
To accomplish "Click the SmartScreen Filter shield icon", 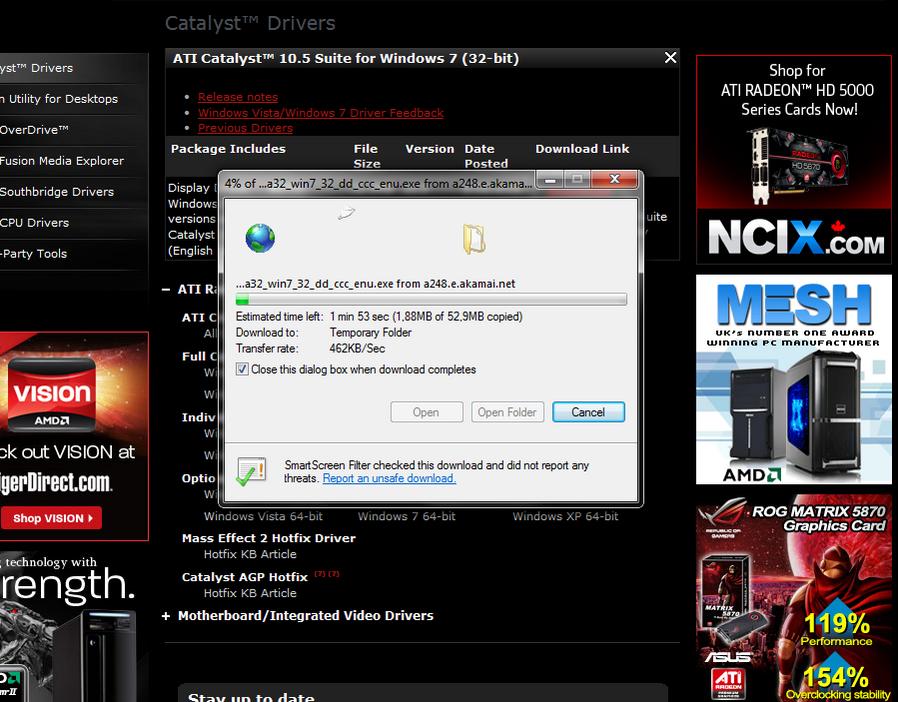I will (251, 471).
